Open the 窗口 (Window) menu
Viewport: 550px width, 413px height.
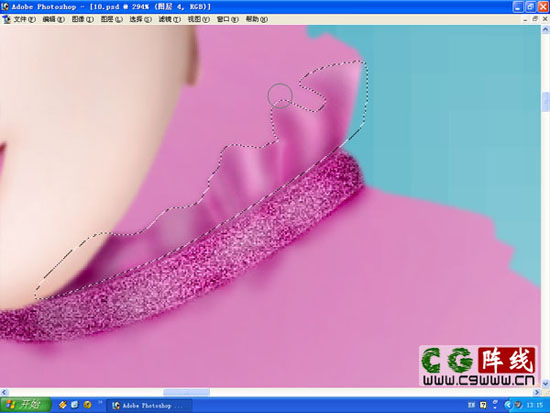[x=227, y=19]
